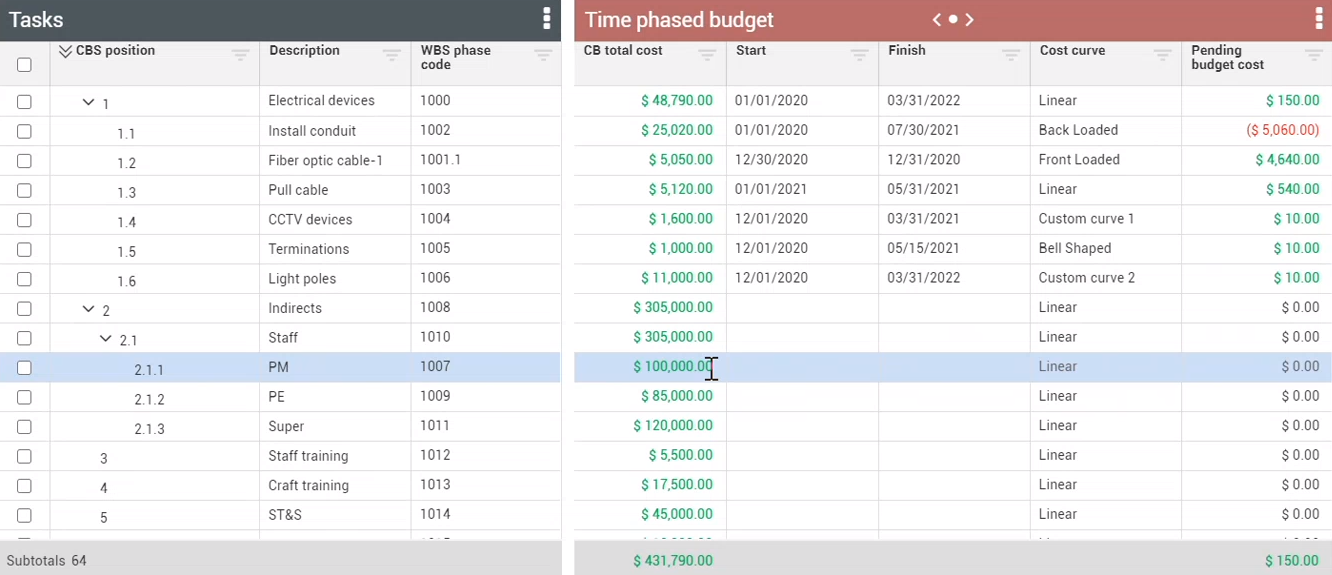This screenshot has width=1332, height=575.
Task: Sort by Start column header
Action: [751, 50]
